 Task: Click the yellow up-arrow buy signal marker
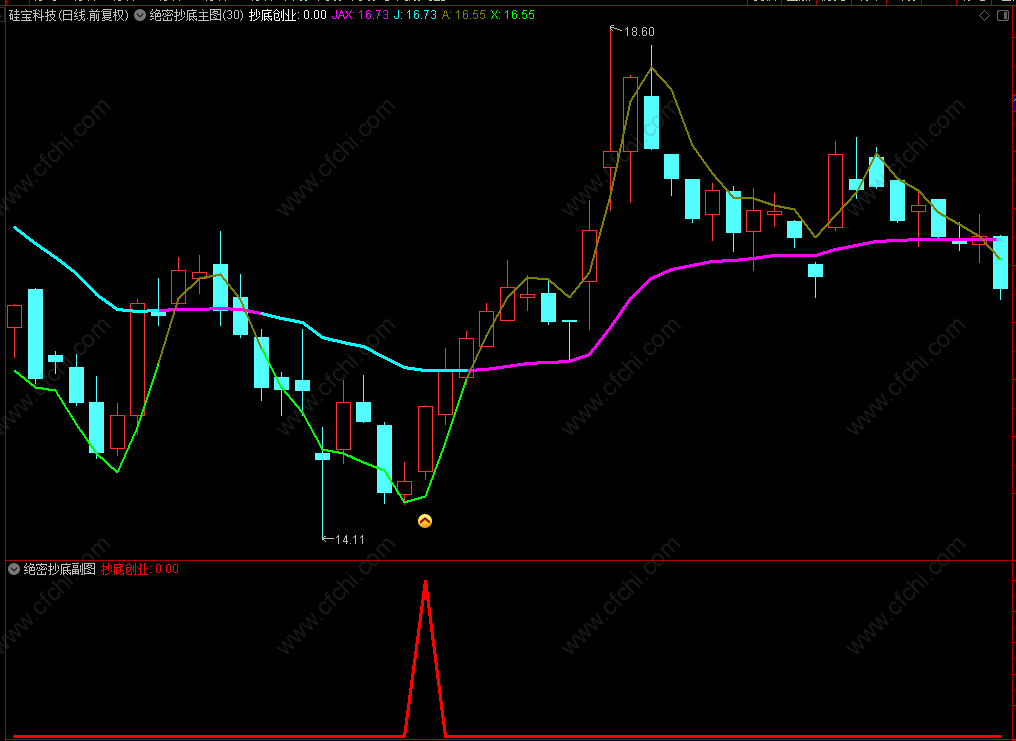pos(424,521)
